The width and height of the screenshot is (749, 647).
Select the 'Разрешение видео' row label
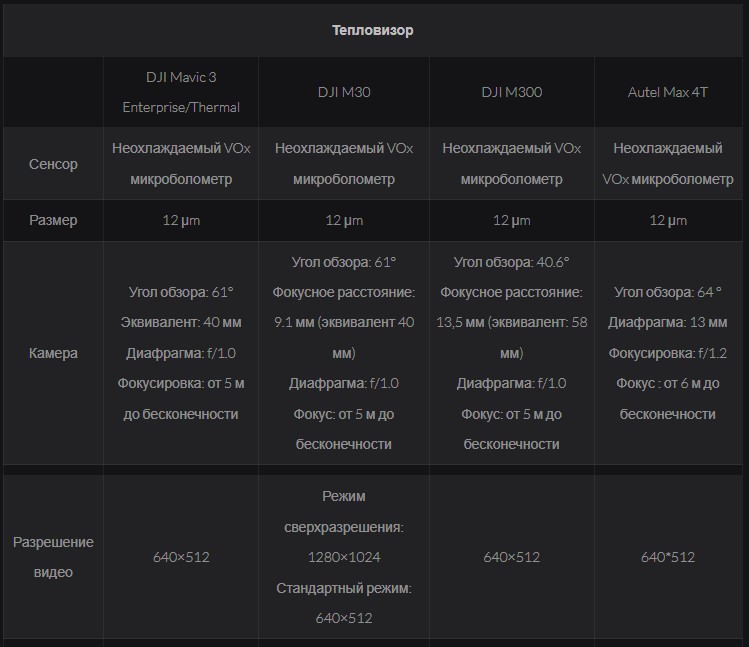coord(53,557)
